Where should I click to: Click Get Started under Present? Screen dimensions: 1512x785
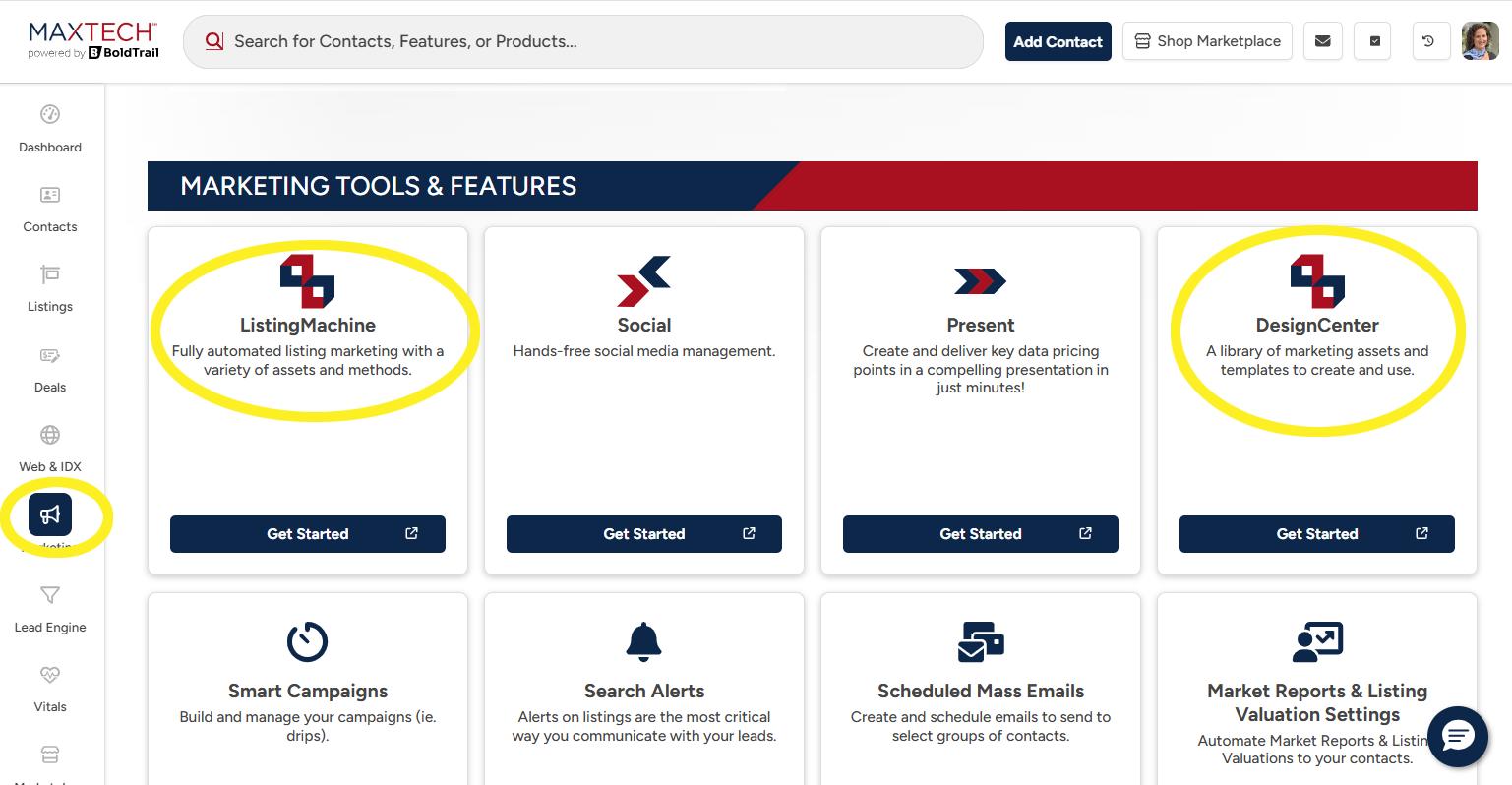(981, 534)
